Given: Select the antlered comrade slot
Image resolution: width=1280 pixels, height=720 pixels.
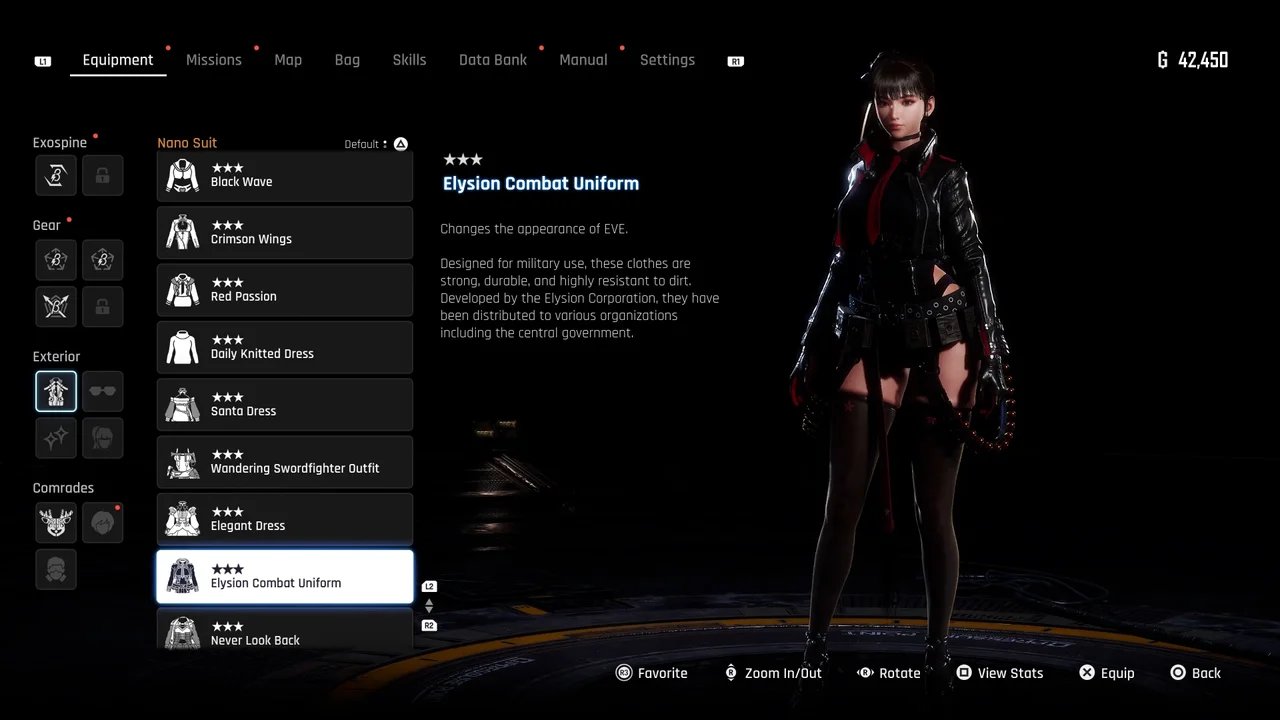Looking at the screenshot, I should pos(56,522).
